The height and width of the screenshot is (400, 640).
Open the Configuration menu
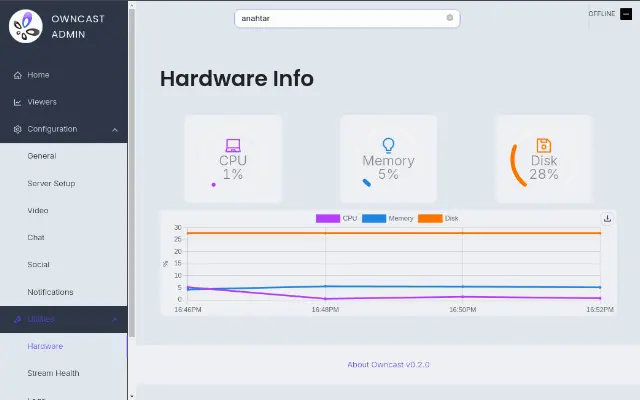pos(64,129)
